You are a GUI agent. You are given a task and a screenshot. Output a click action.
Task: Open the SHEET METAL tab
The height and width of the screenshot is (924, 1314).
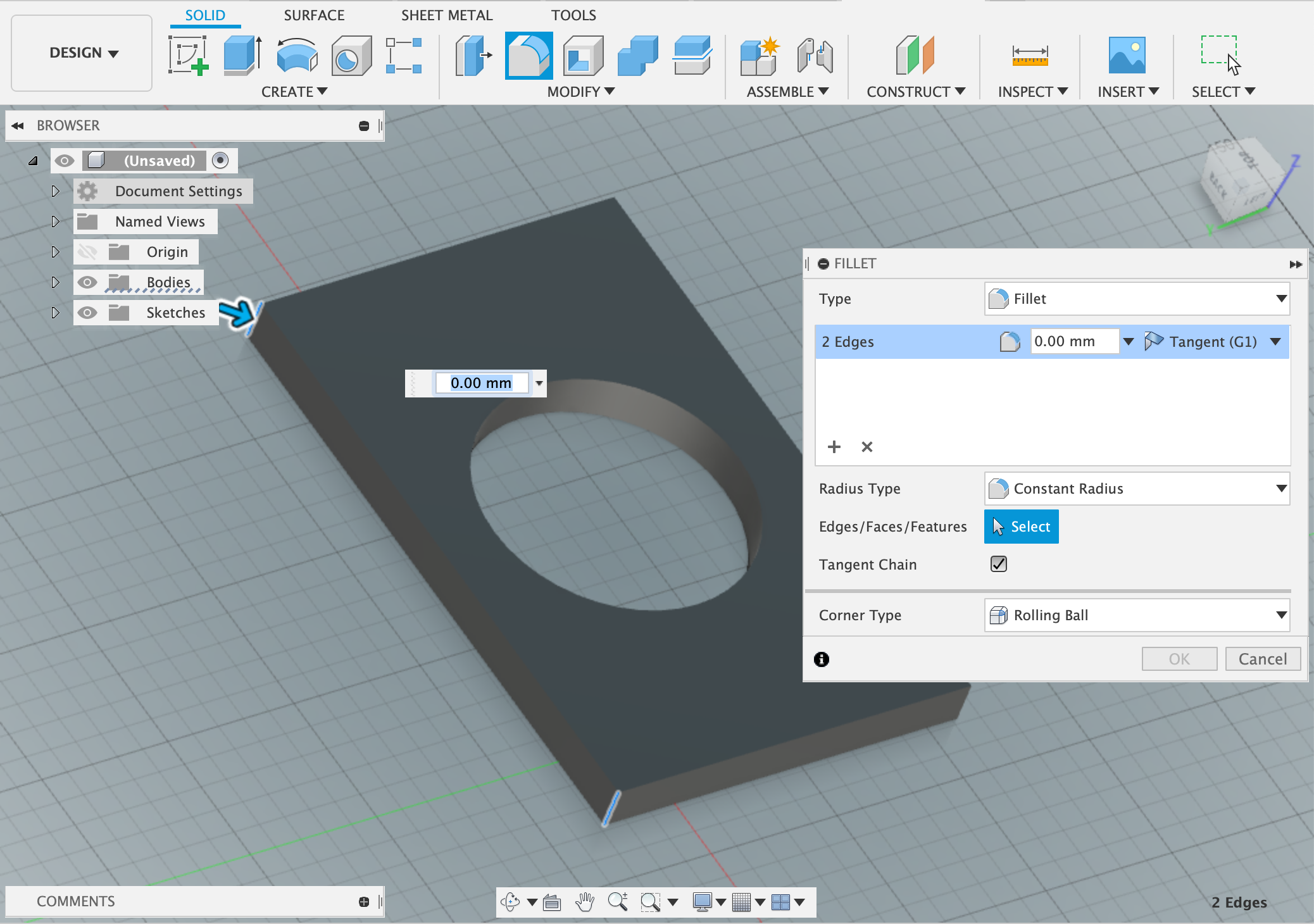click(446, 15)
